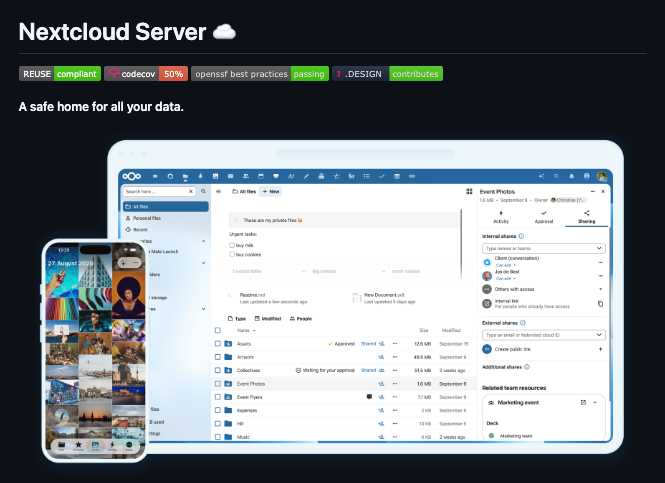This screenshot has height=483, width=665.
Task: Open the Contacts app icon in the top bar
Action: [x=246, y=176]
